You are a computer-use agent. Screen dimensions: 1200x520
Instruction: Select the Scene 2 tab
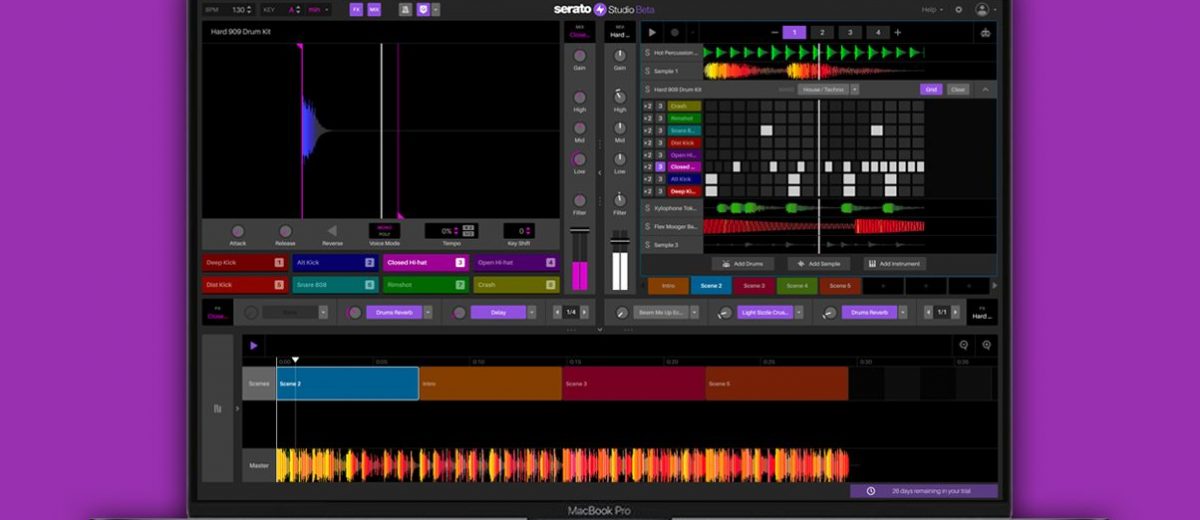tap(711, 286)
